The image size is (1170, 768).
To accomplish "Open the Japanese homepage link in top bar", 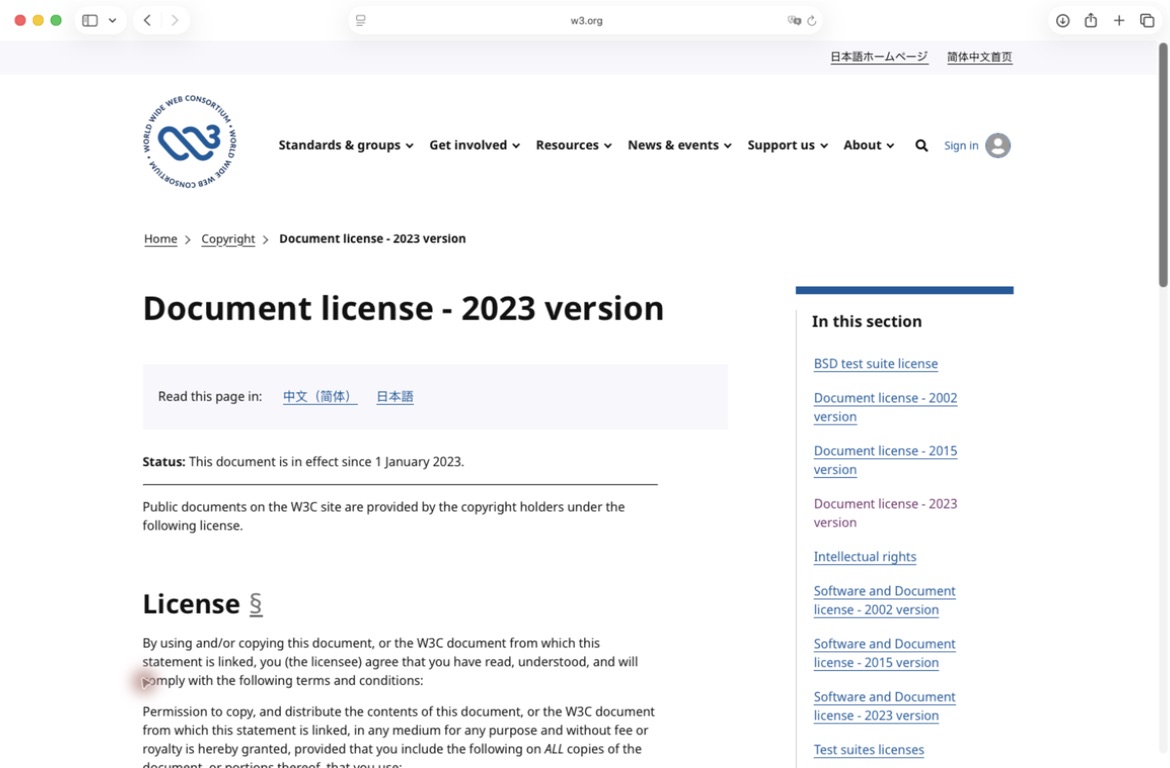I will (879, 57).
